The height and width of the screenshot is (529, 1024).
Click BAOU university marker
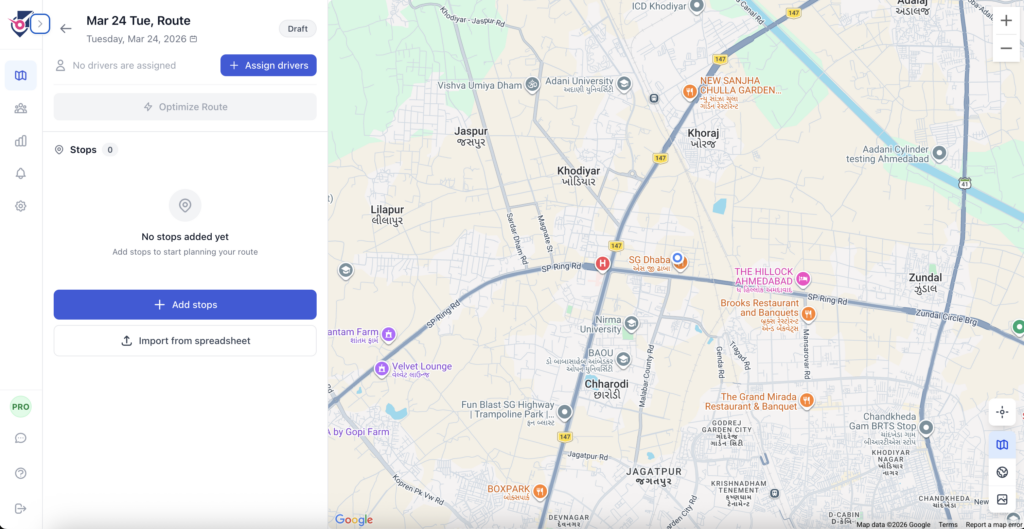pos(624,359)
